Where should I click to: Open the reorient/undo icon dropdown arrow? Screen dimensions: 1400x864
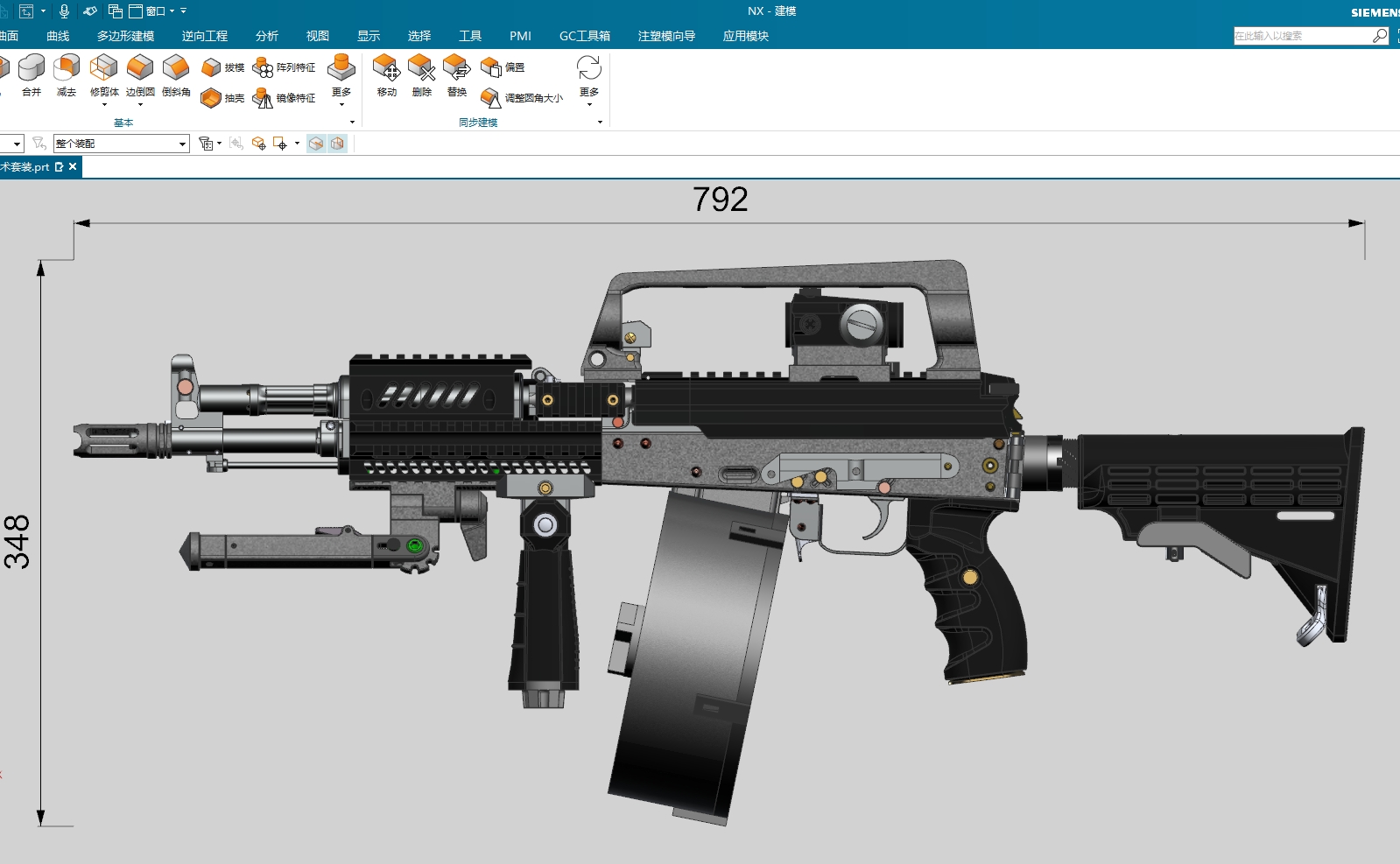coord(43,11)
